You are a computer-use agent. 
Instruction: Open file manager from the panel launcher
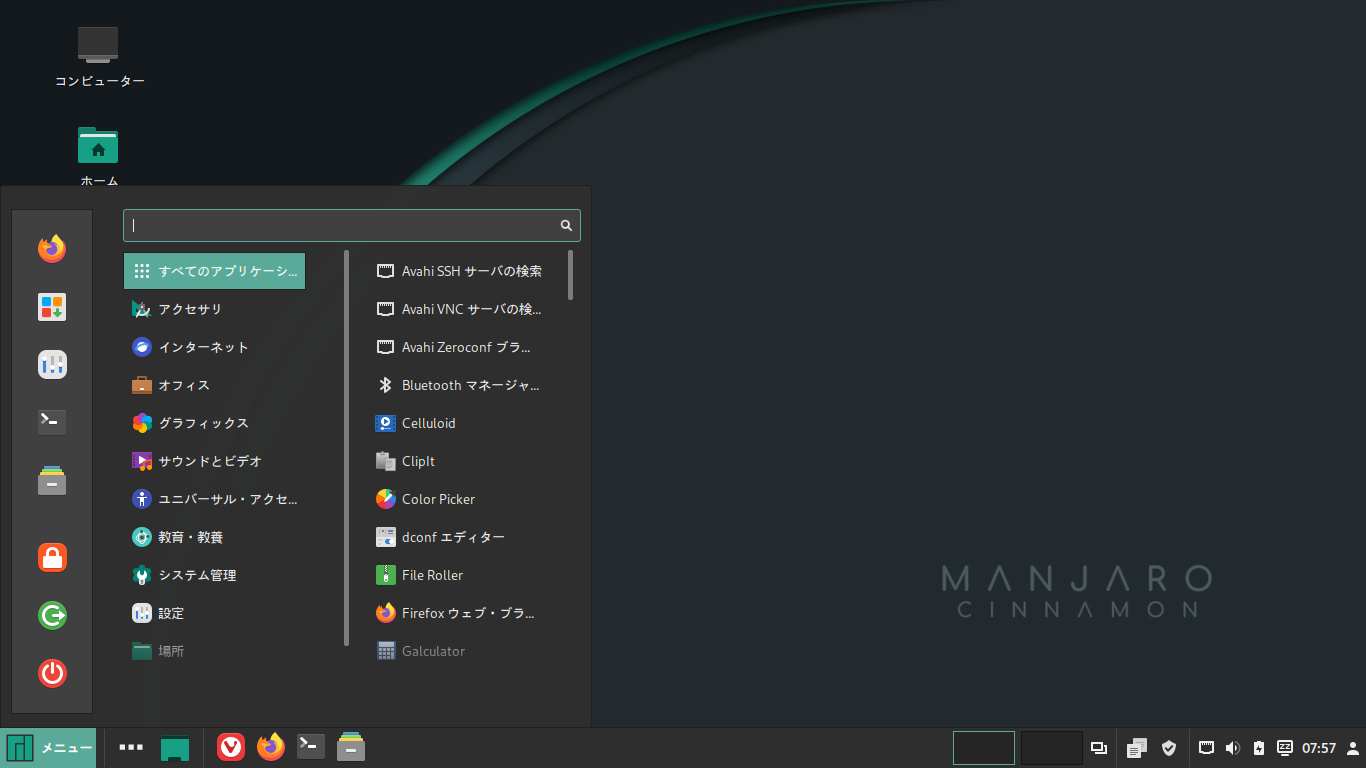351,747
